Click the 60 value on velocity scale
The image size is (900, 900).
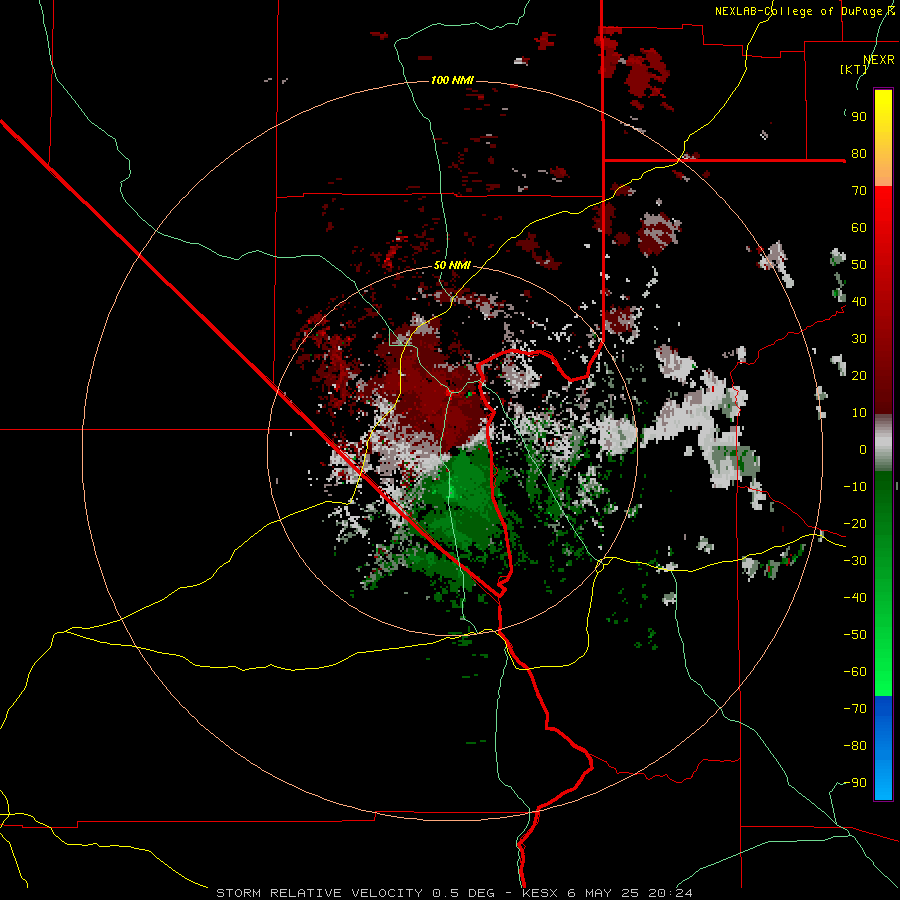click(x=859, y=228)
